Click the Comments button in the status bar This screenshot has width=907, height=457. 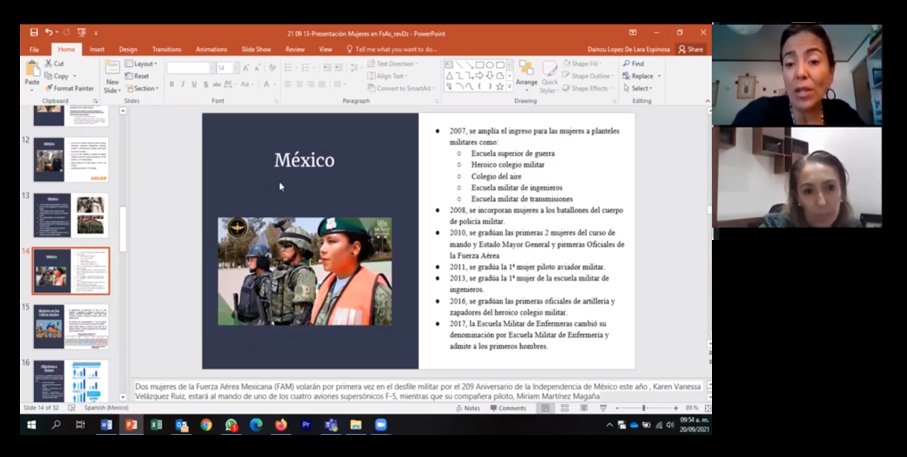click(x=508, y=408)
